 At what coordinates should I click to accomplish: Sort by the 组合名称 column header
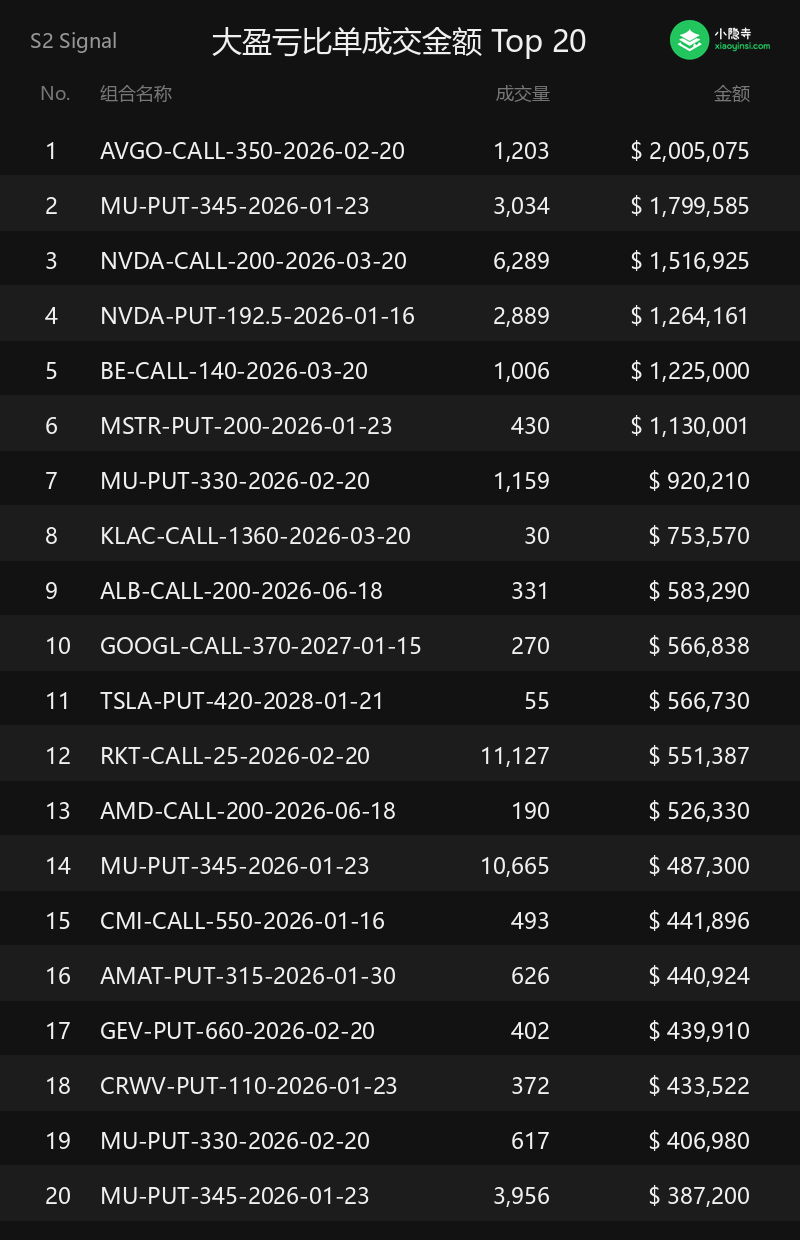click(x=136, y=94)
